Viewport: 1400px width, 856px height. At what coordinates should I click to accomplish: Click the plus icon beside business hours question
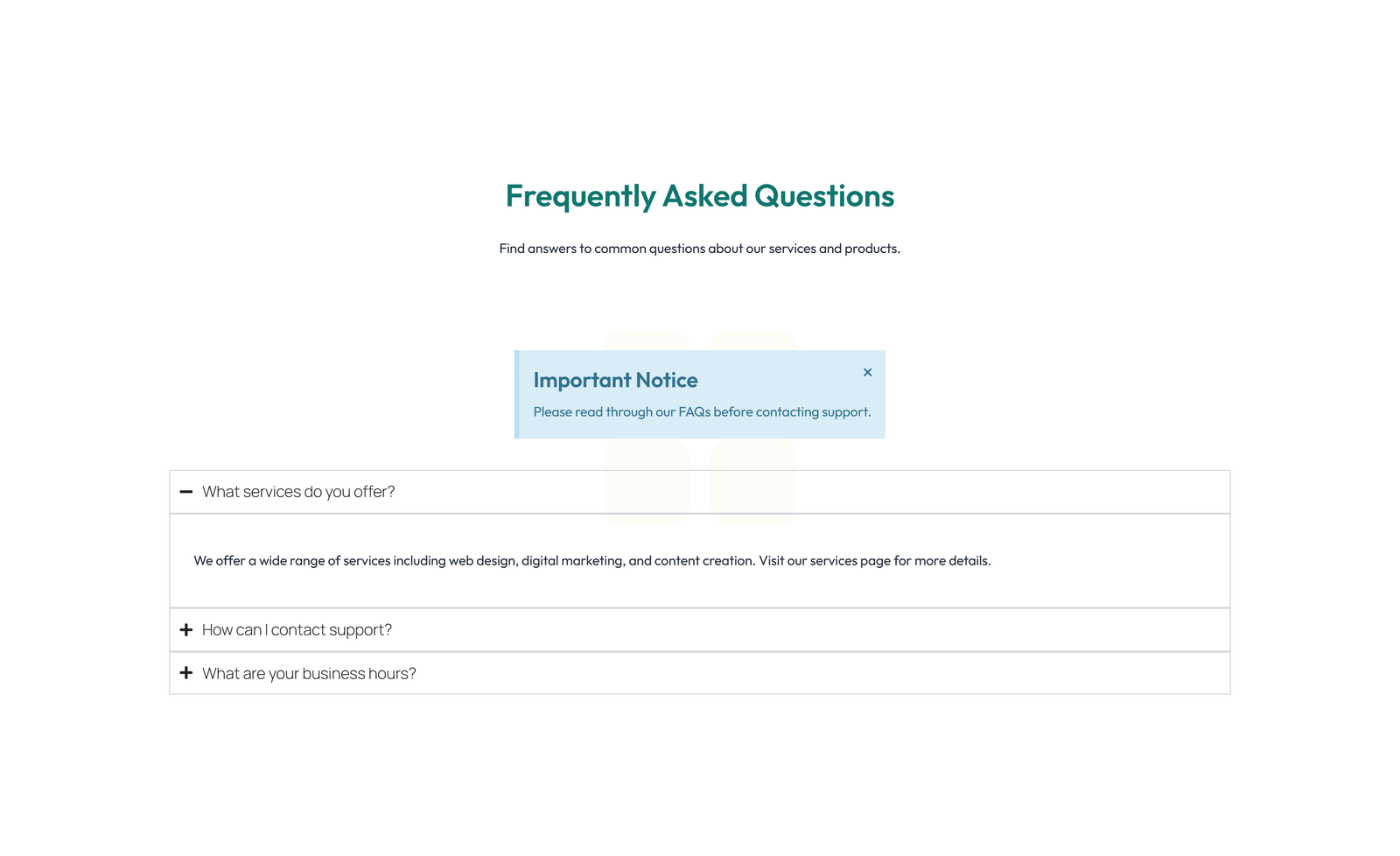(x=186, y=672)
